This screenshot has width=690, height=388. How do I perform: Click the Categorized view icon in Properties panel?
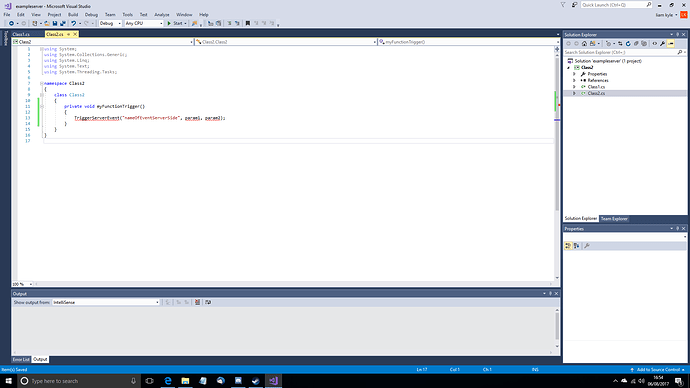coord(568,246)
